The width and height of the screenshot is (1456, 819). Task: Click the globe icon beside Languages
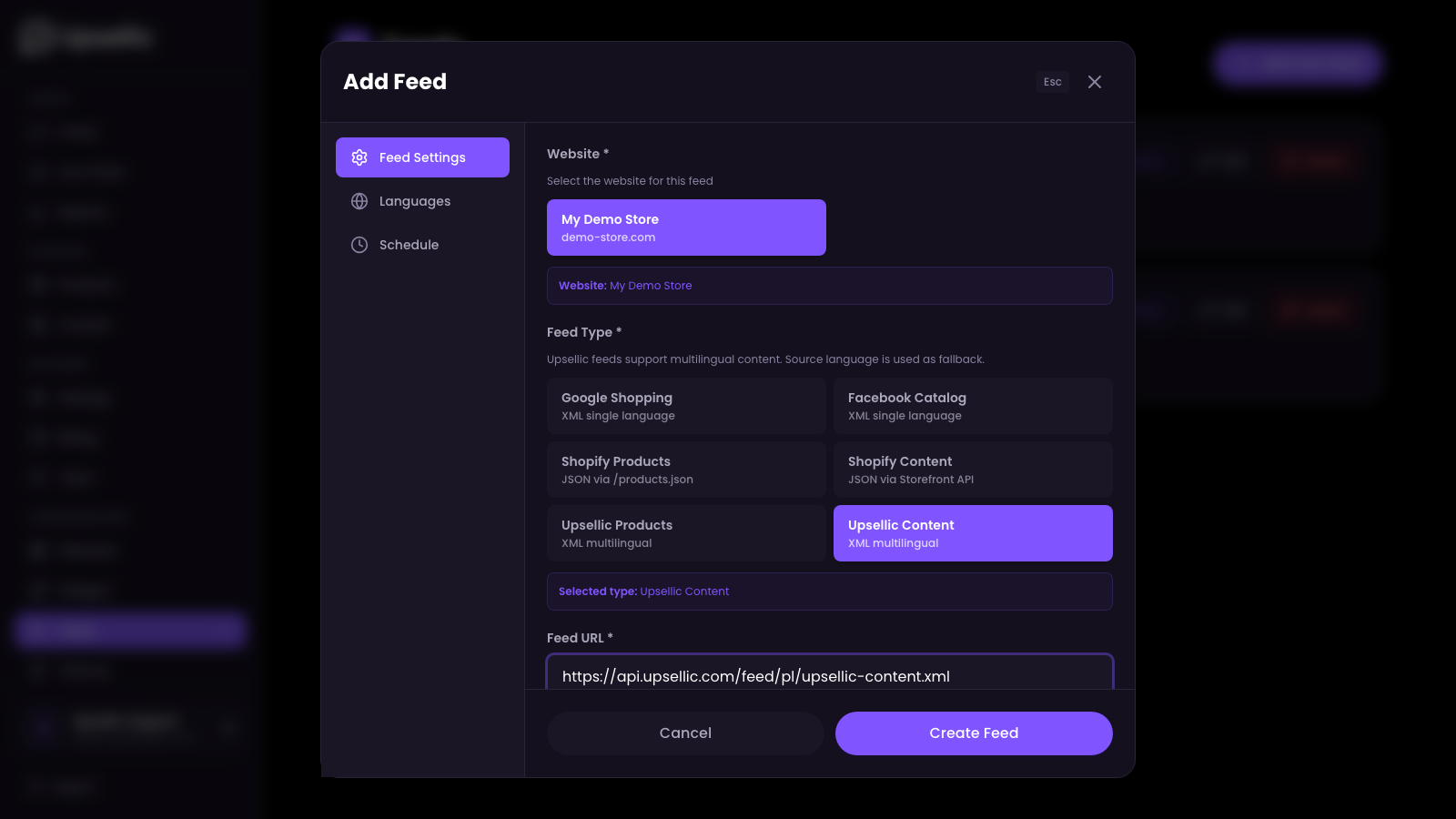coord(359,201)
